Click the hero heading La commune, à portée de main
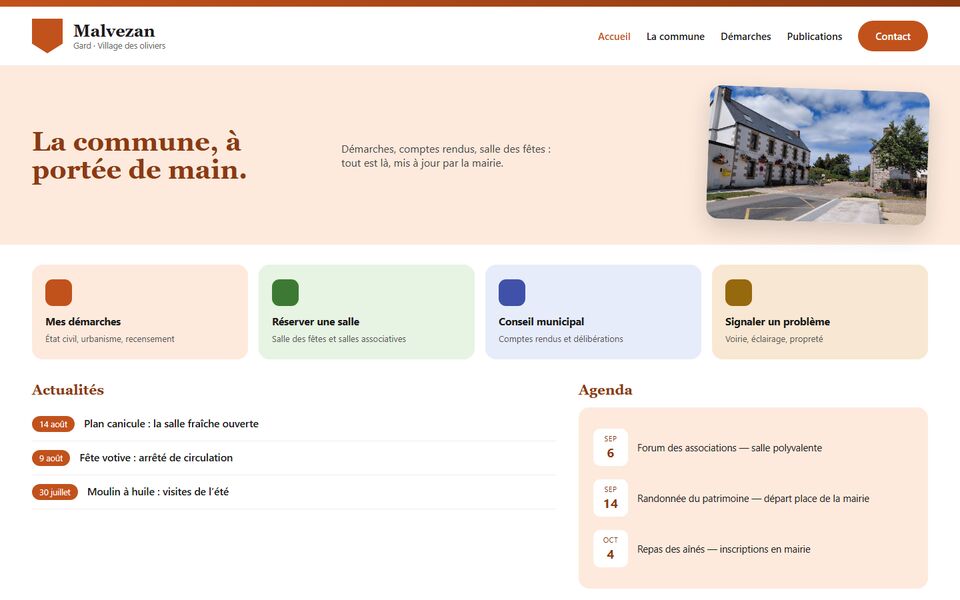The height and width of the screenshot is (600, 960). 140,156
